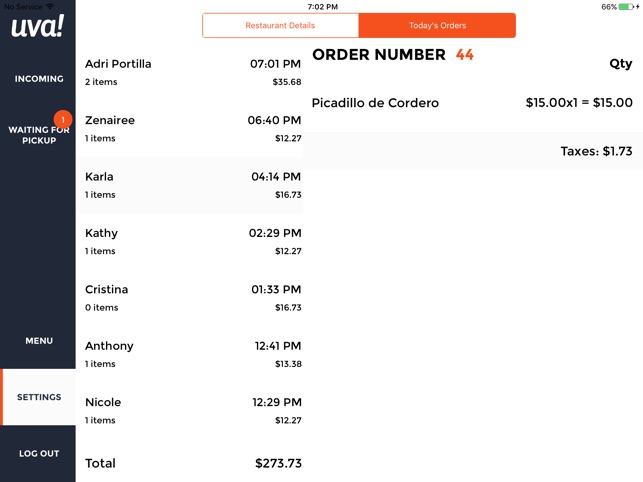Screen dimensions: 643x482
Task: Select Nicole's 12:29 PM order
Action: point(192,410)
